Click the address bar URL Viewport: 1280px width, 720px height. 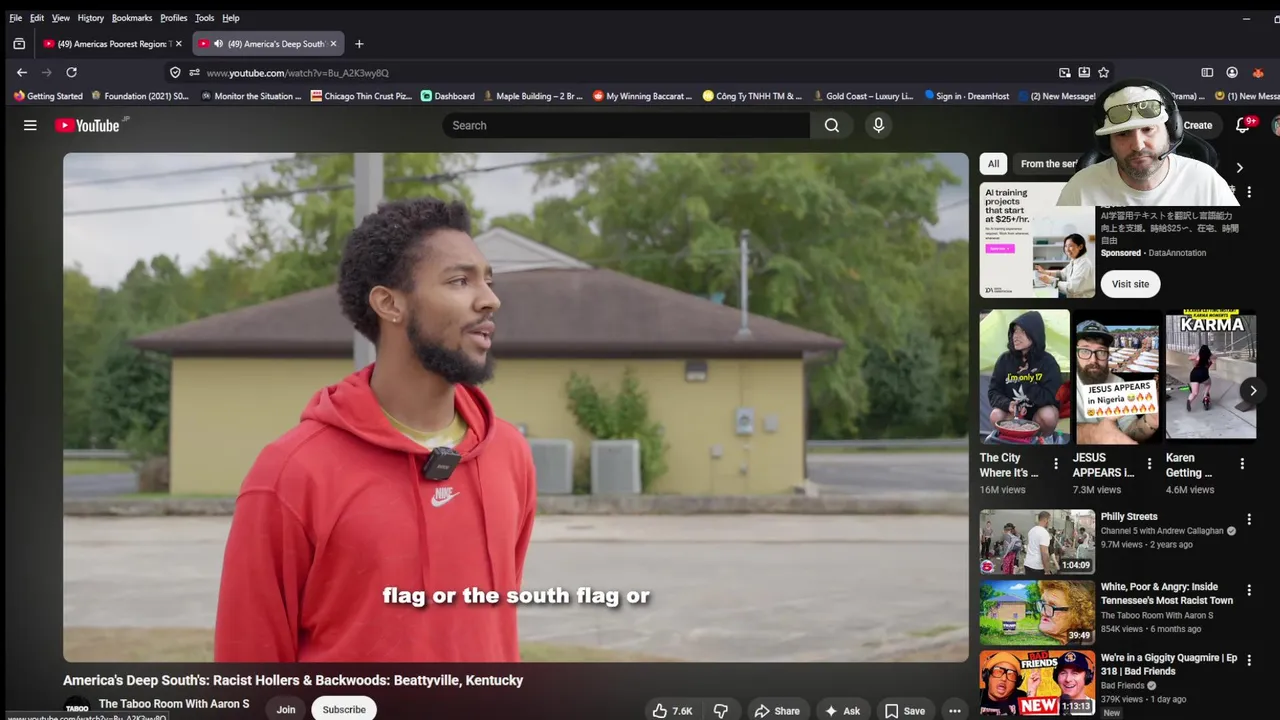pyautogui.click(x=298, y=73)
